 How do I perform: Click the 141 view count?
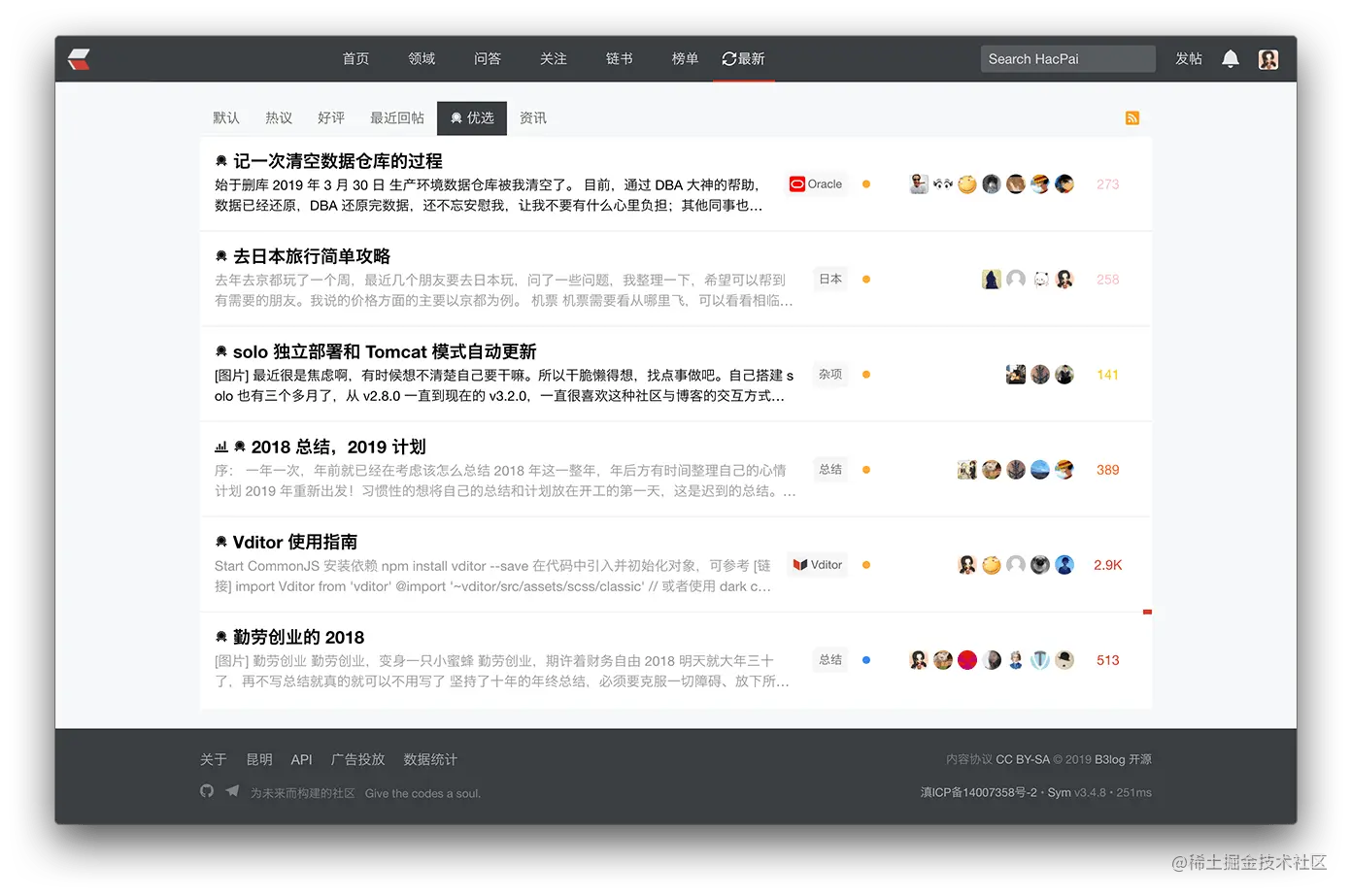(1107, 375)
